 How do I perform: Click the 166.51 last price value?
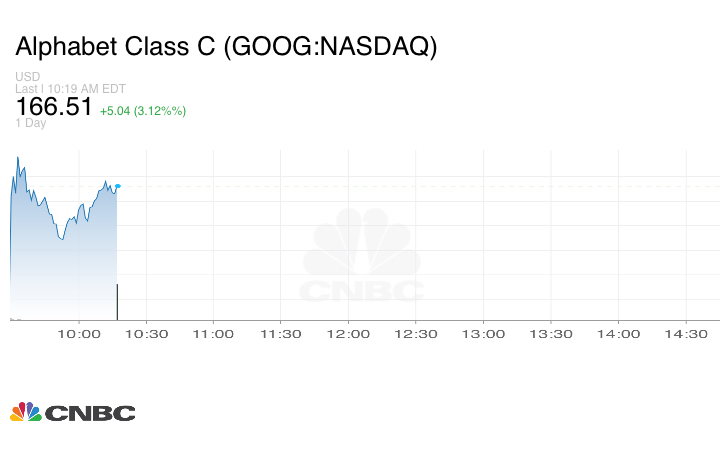(x=54, y=107)
